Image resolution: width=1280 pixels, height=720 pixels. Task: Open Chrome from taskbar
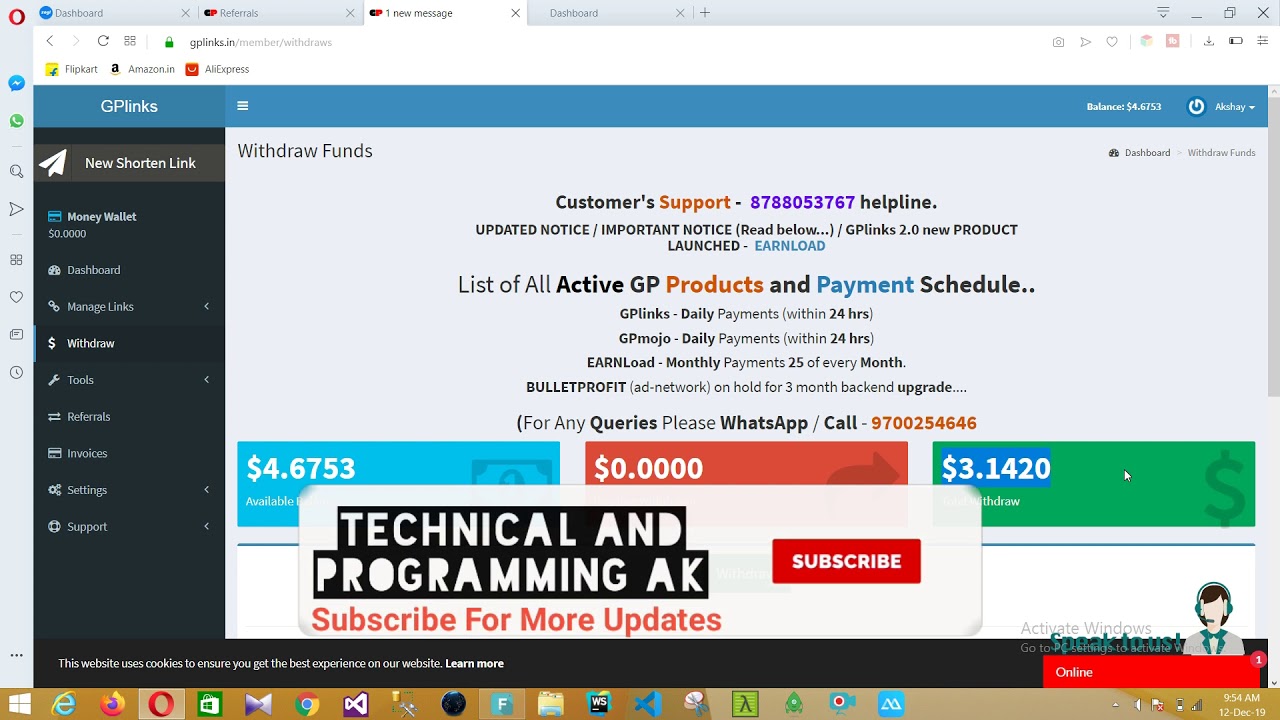coord(307,704)
